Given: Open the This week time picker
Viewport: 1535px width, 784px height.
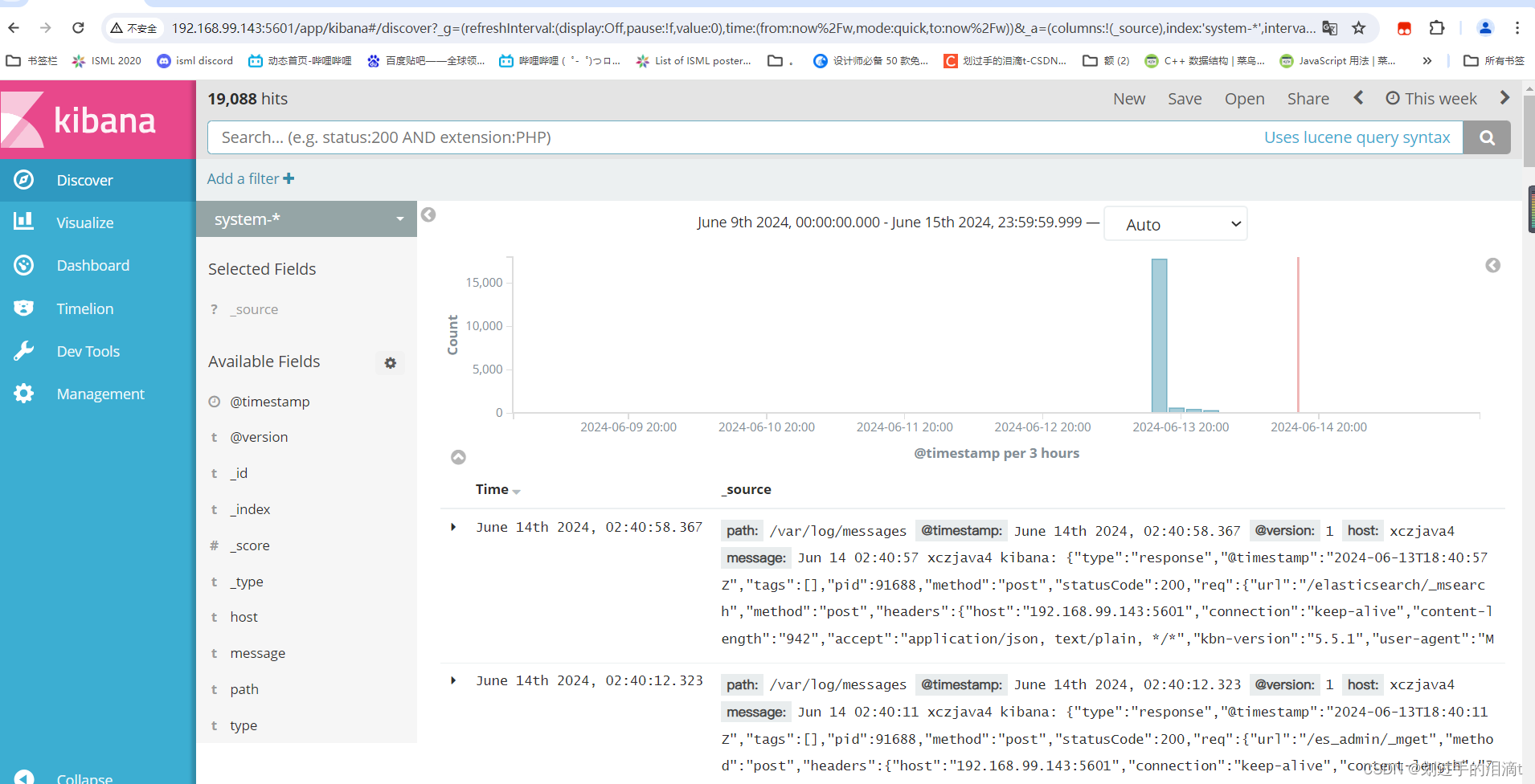Looking at the screenshot, I should [x=1431, y=99].
